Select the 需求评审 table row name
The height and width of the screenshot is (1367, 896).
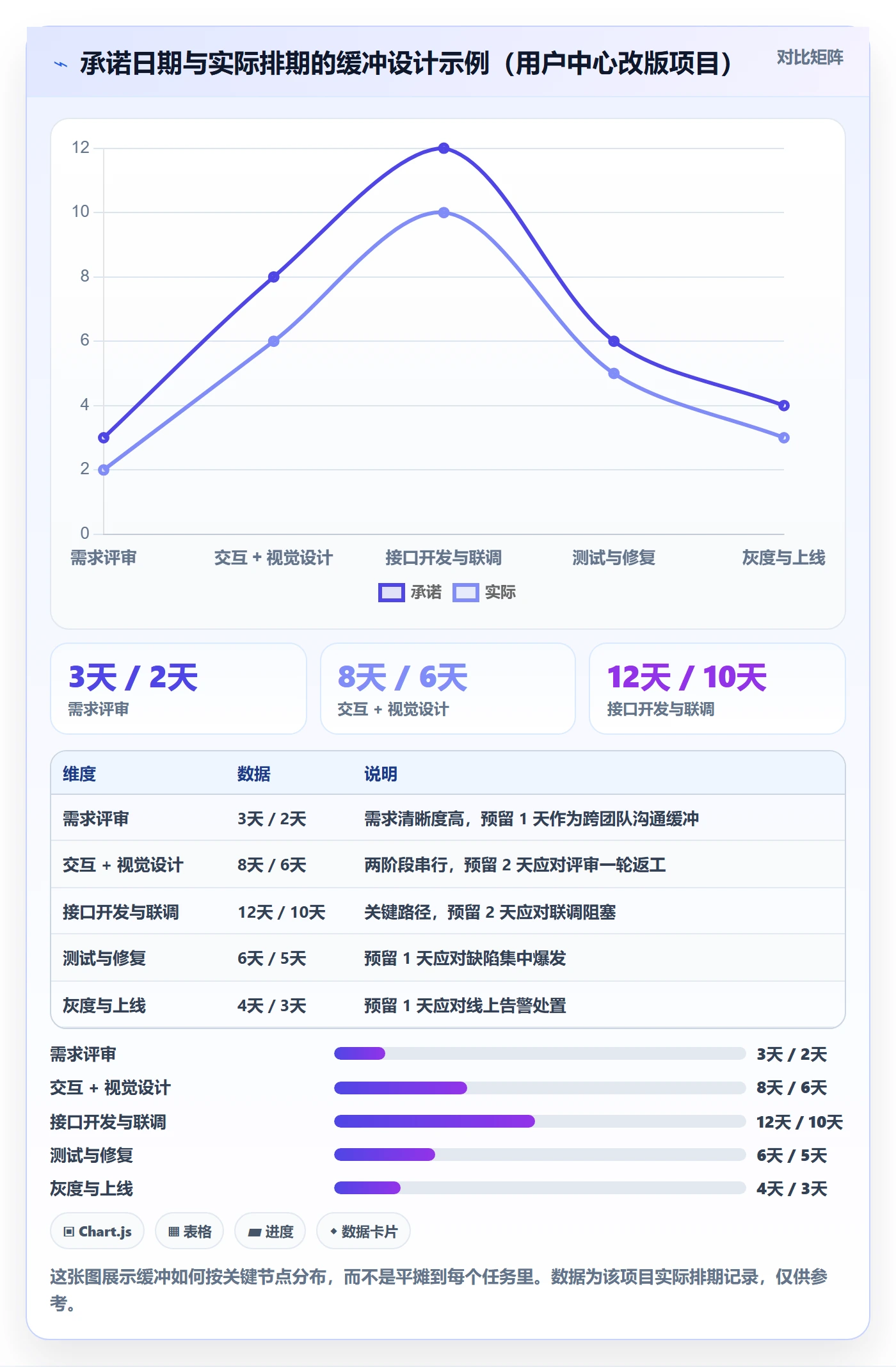point(96,819)
